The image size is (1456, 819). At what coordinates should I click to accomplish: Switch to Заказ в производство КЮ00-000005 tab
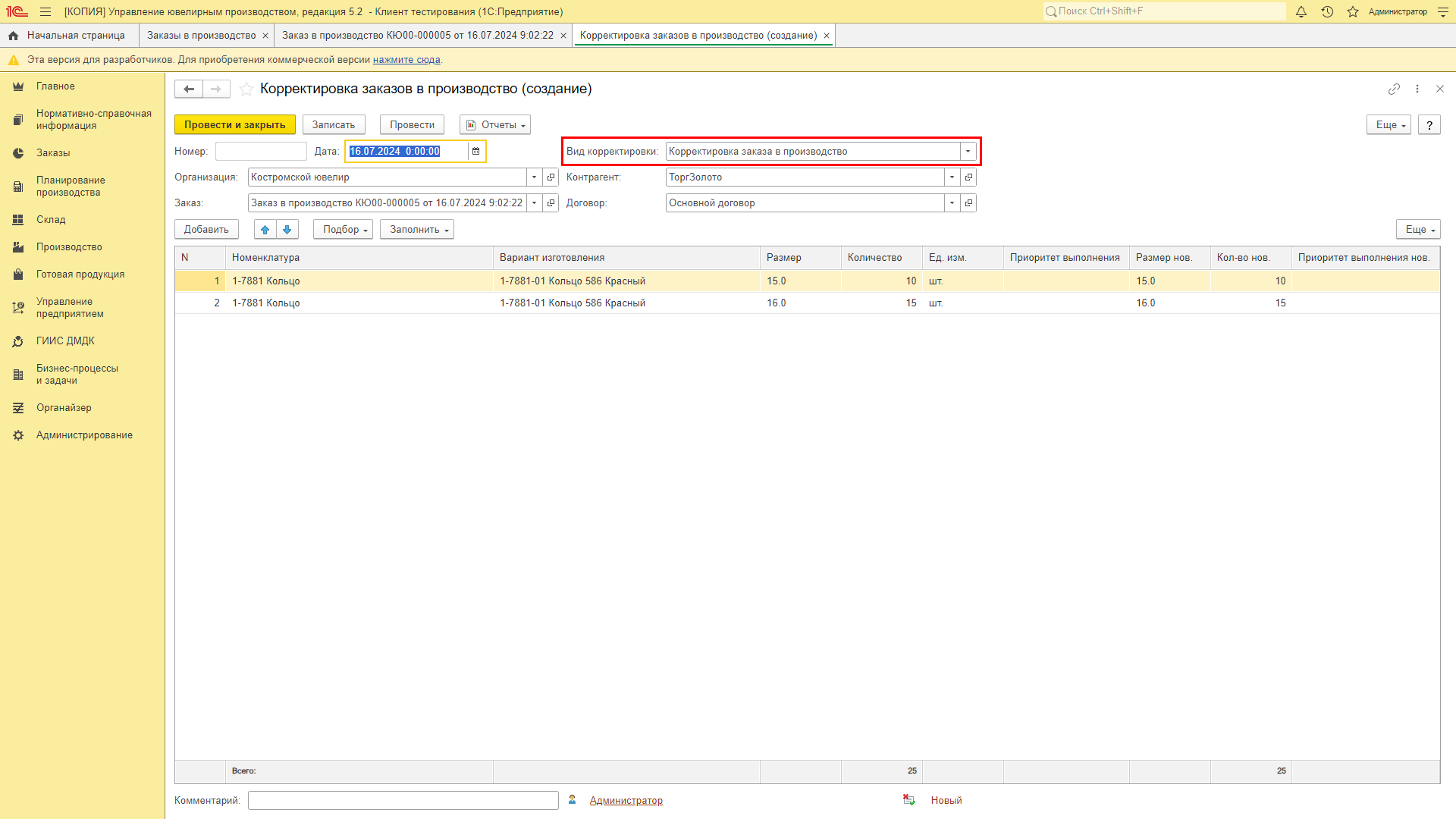418,36
